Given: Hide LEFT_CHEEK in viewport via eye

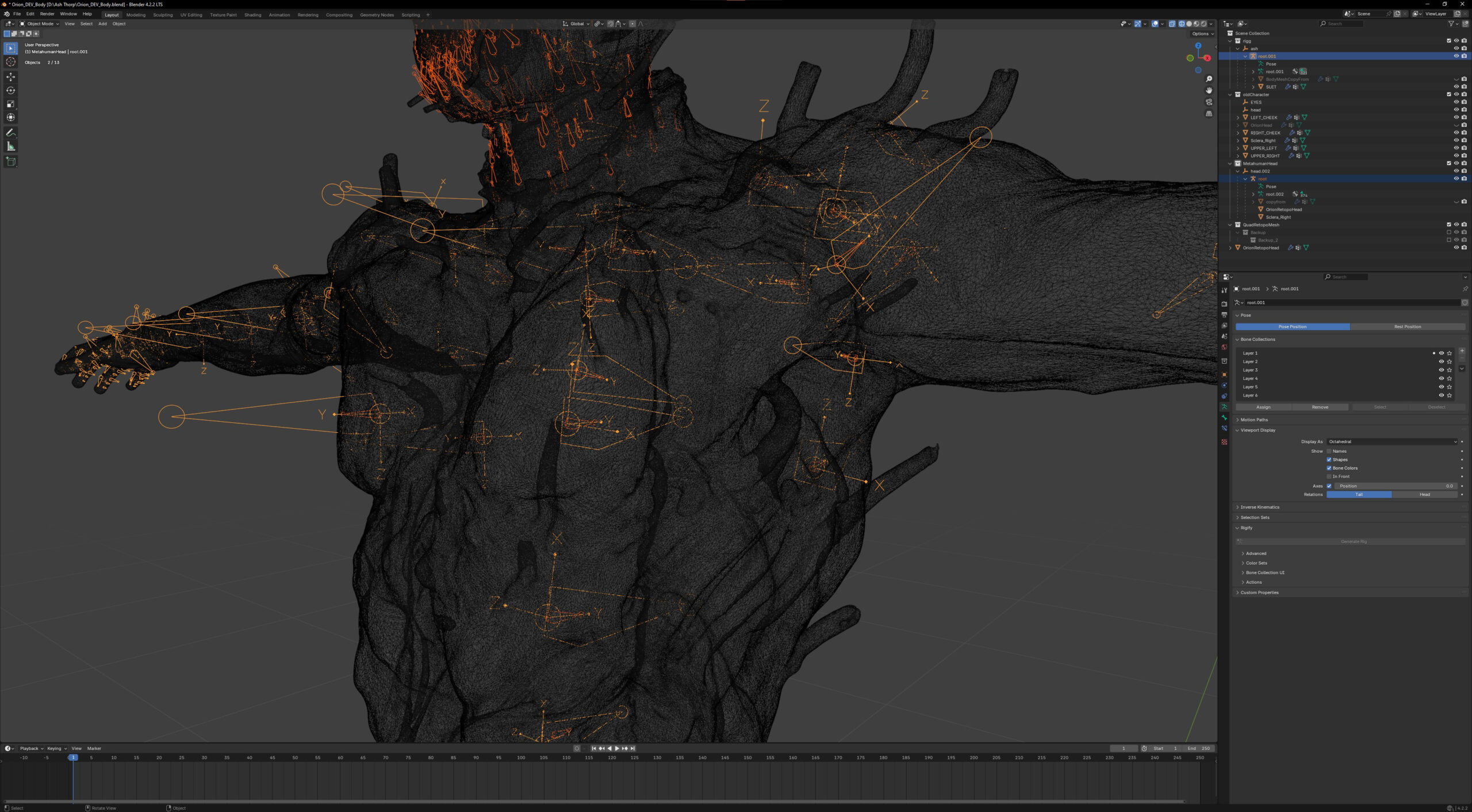Looking at the screenshot, I should click(1456, 117).
